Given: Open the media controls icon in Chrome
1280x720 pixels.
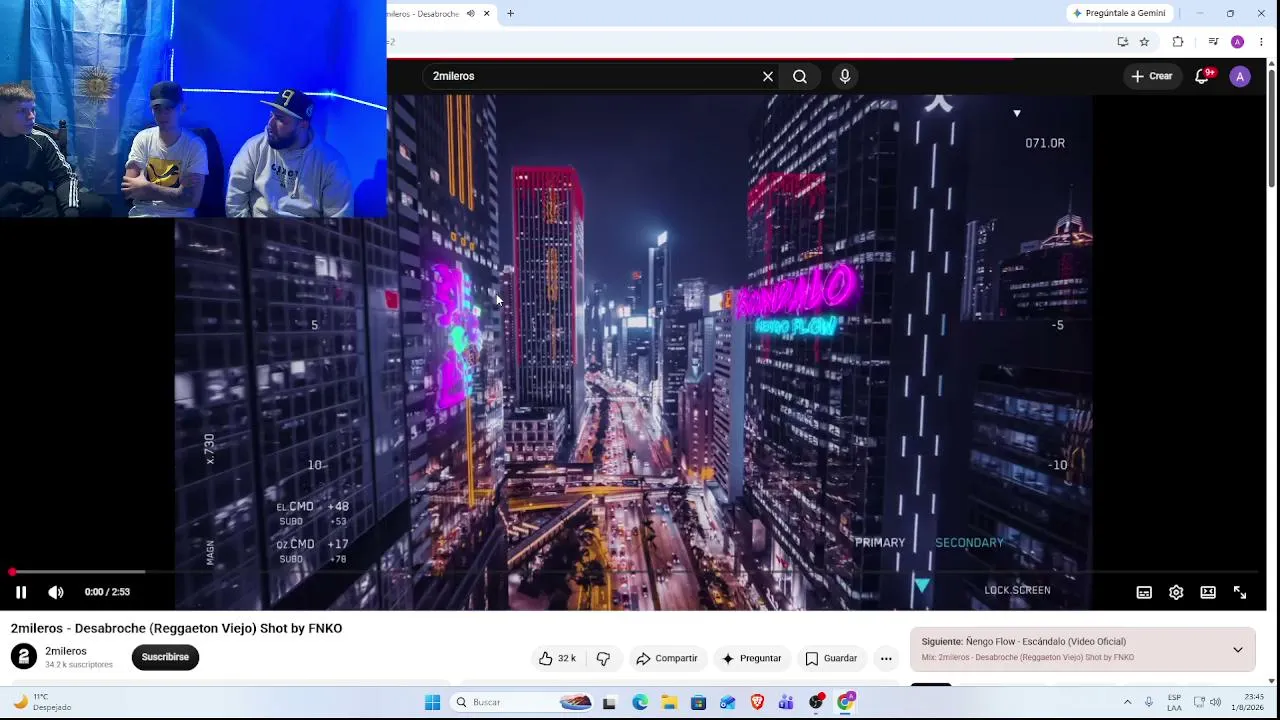Looking at the screenshot, I should pos(1213,42).
